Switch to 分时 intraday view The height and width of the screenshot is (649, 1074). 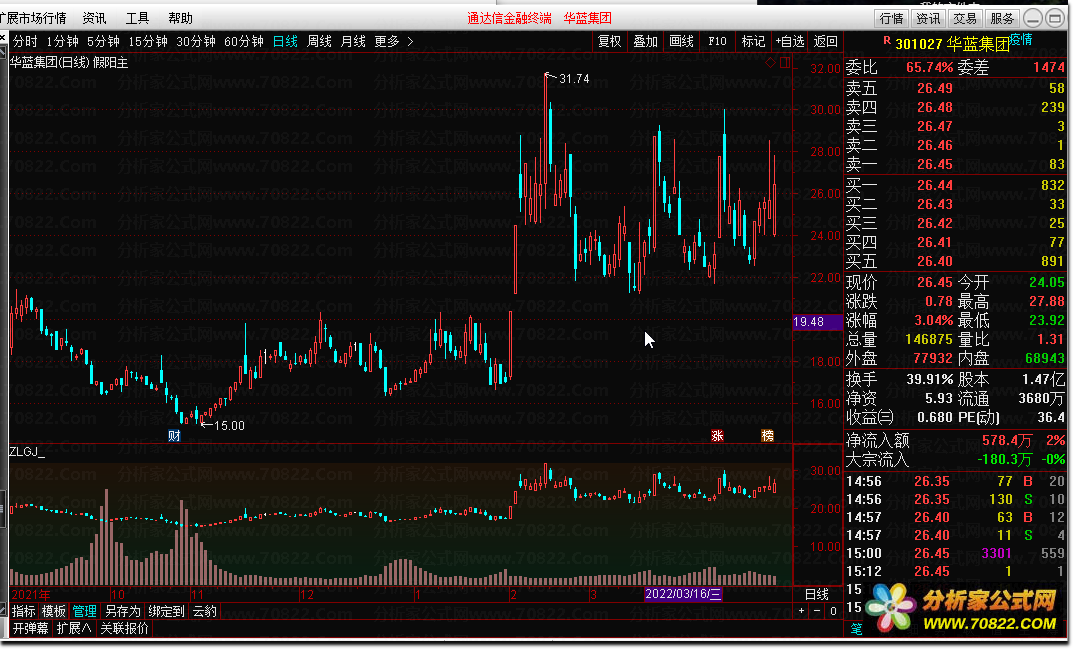click(25, 42)
